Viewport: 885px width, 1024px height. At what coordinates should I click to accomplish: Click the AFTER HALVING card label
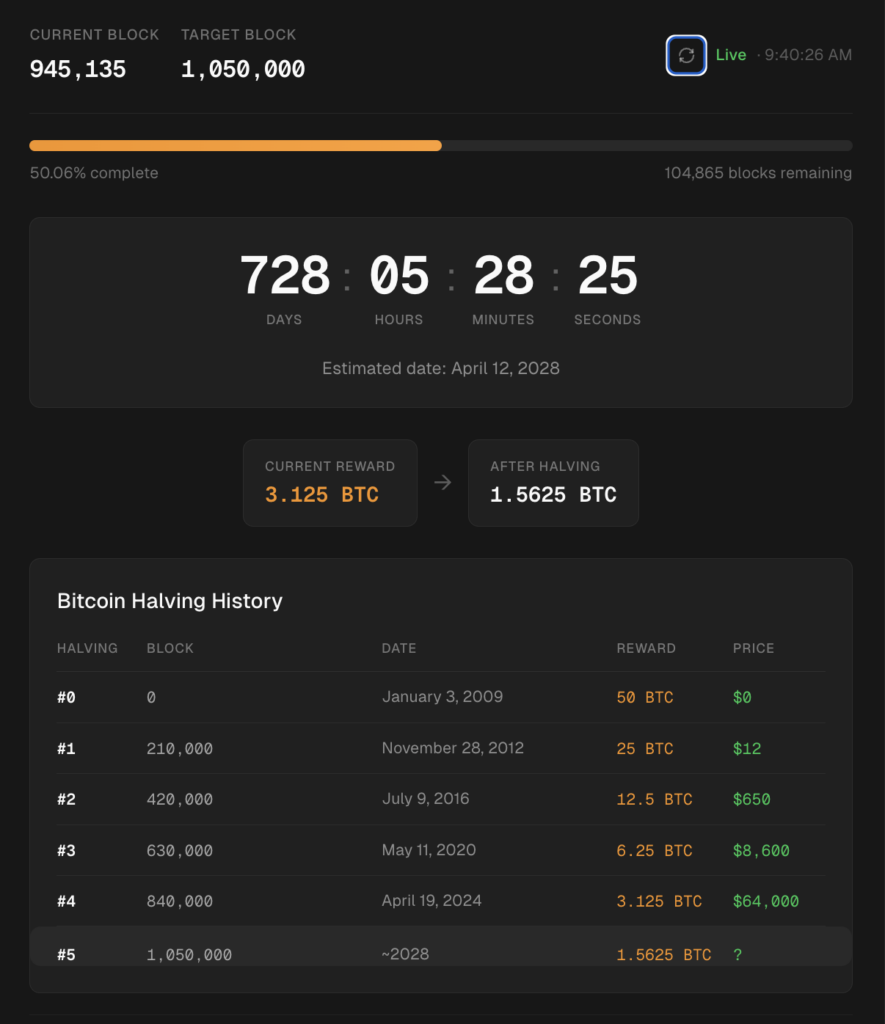(x=545, y=466)
